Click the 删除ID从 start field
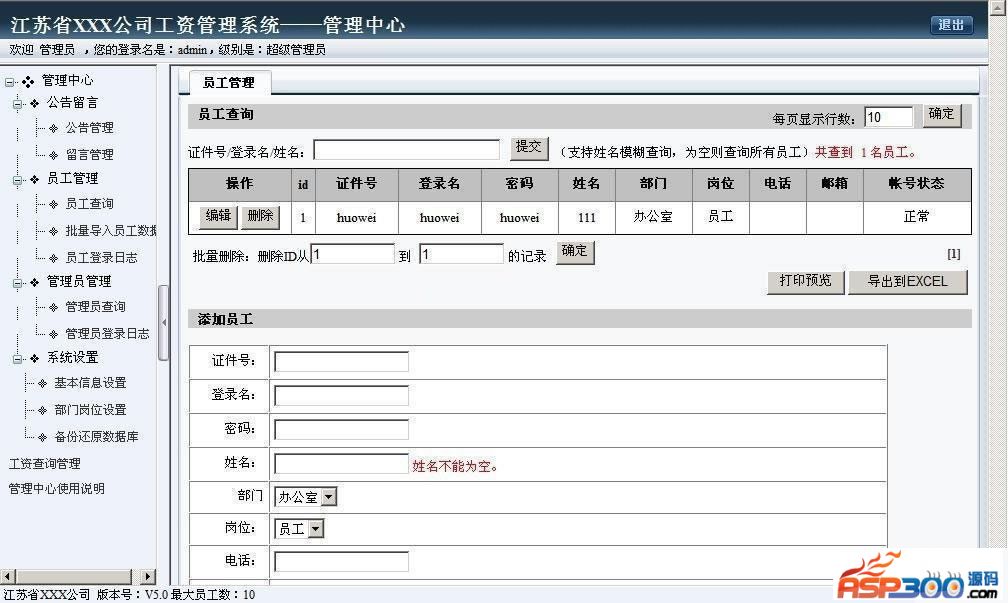 pyautogui.click(x=352, y=254)
